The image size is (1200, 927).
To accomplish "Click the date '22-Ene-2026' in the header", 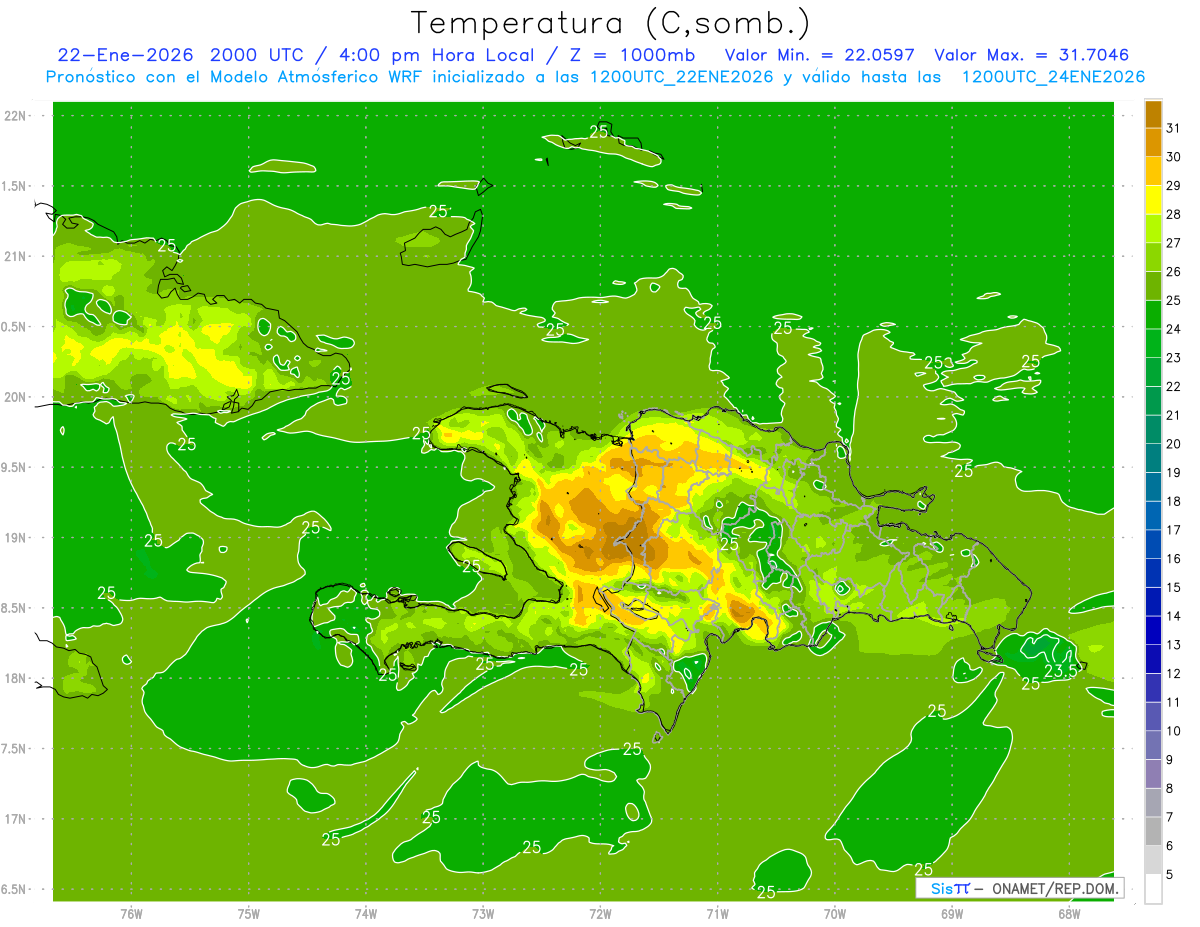I will pyautogui.click(x=124, y=55).
